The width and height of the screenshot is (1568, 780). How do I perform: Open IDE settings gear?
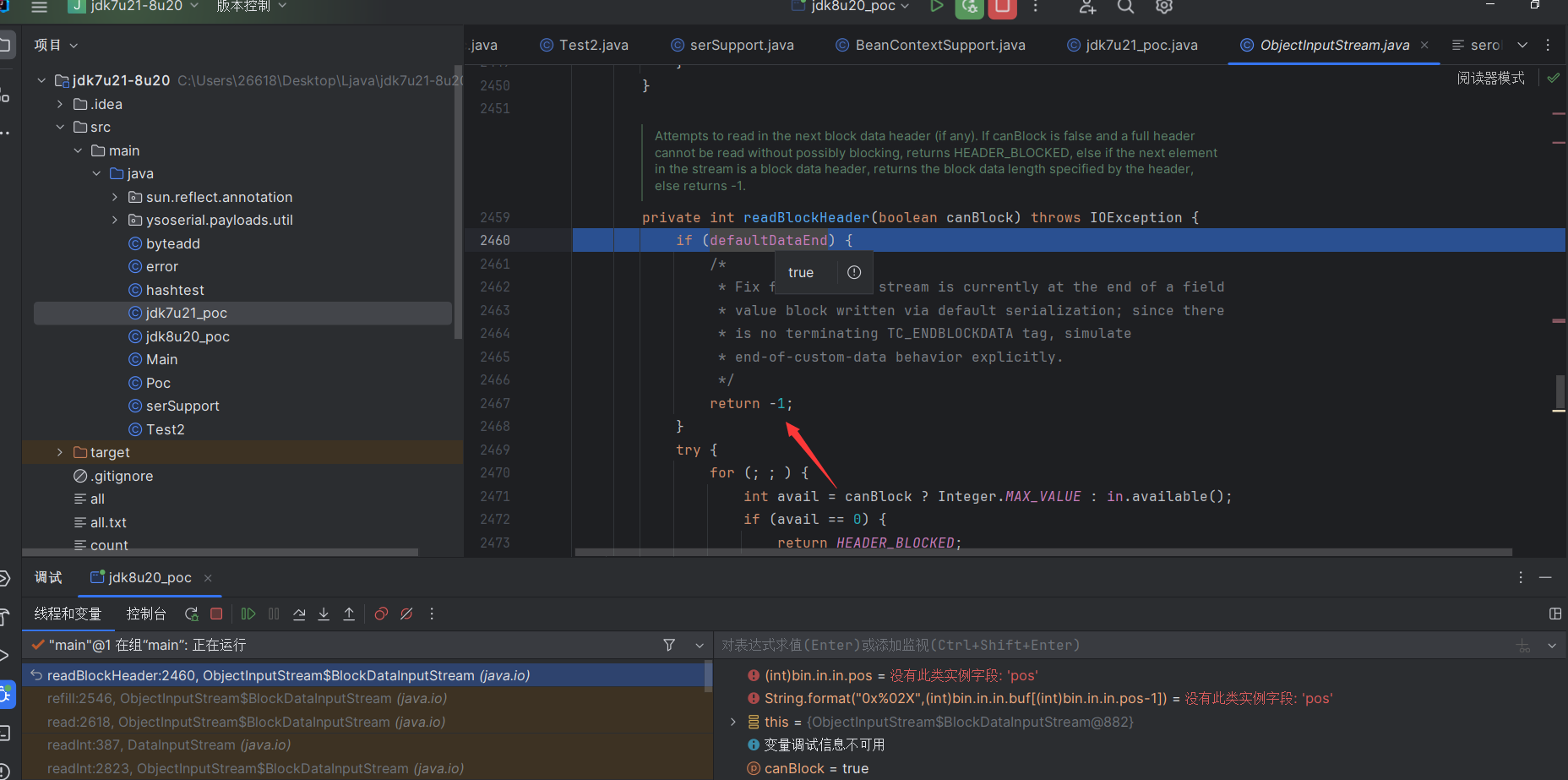click(x=1164, y=7)
